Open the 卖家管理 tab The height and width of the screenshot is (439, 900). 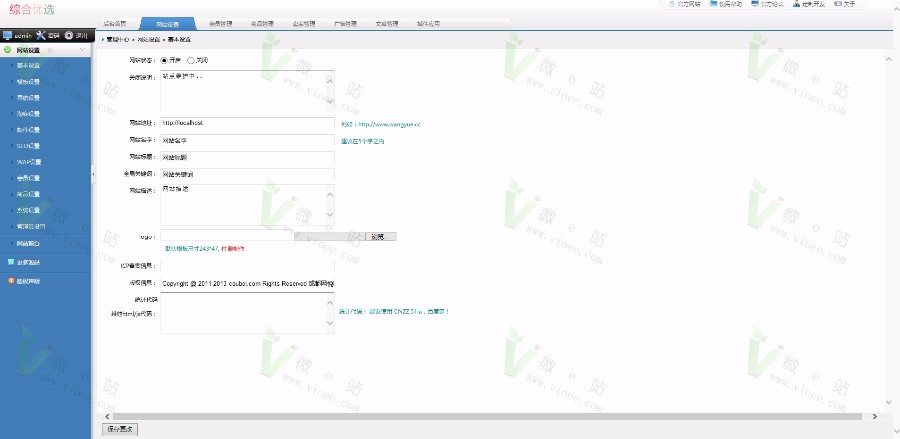[304, 24]
